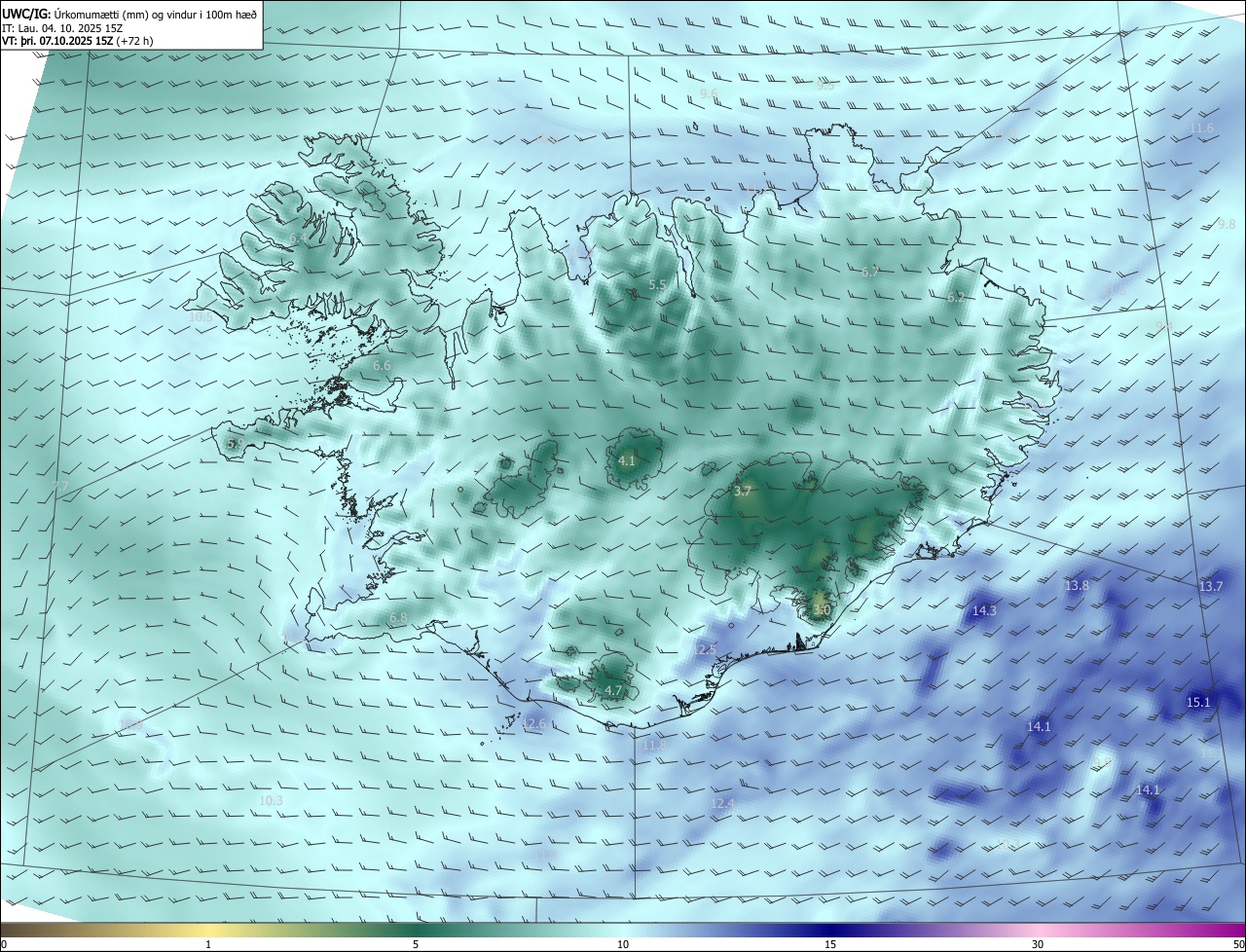
Task: Click the 4.1 value on the Hofsjökull glacier
Action: click(x=627, y=461)
